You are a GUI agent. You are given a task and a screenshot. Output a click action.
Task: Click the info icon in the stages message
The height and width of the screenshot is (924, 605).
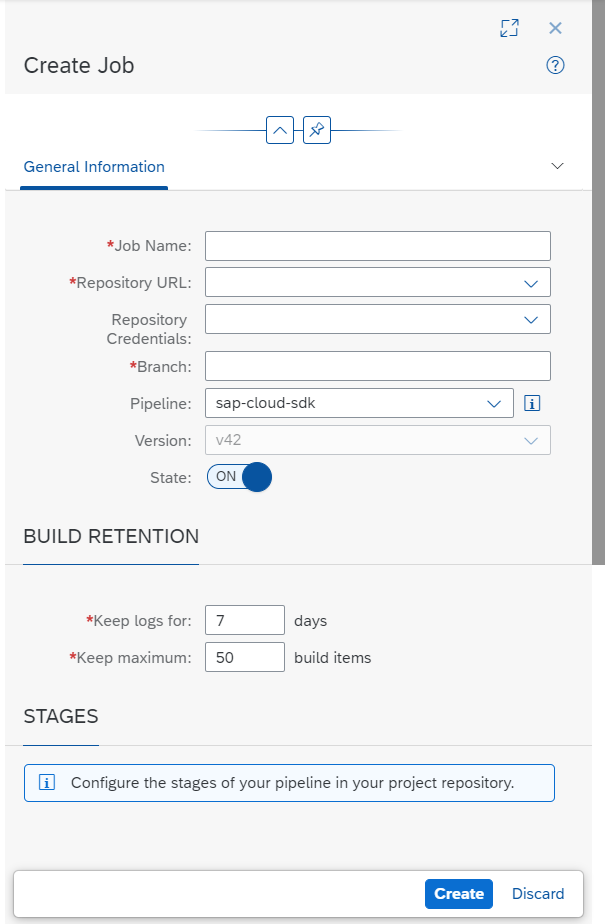tap(47, 783)
